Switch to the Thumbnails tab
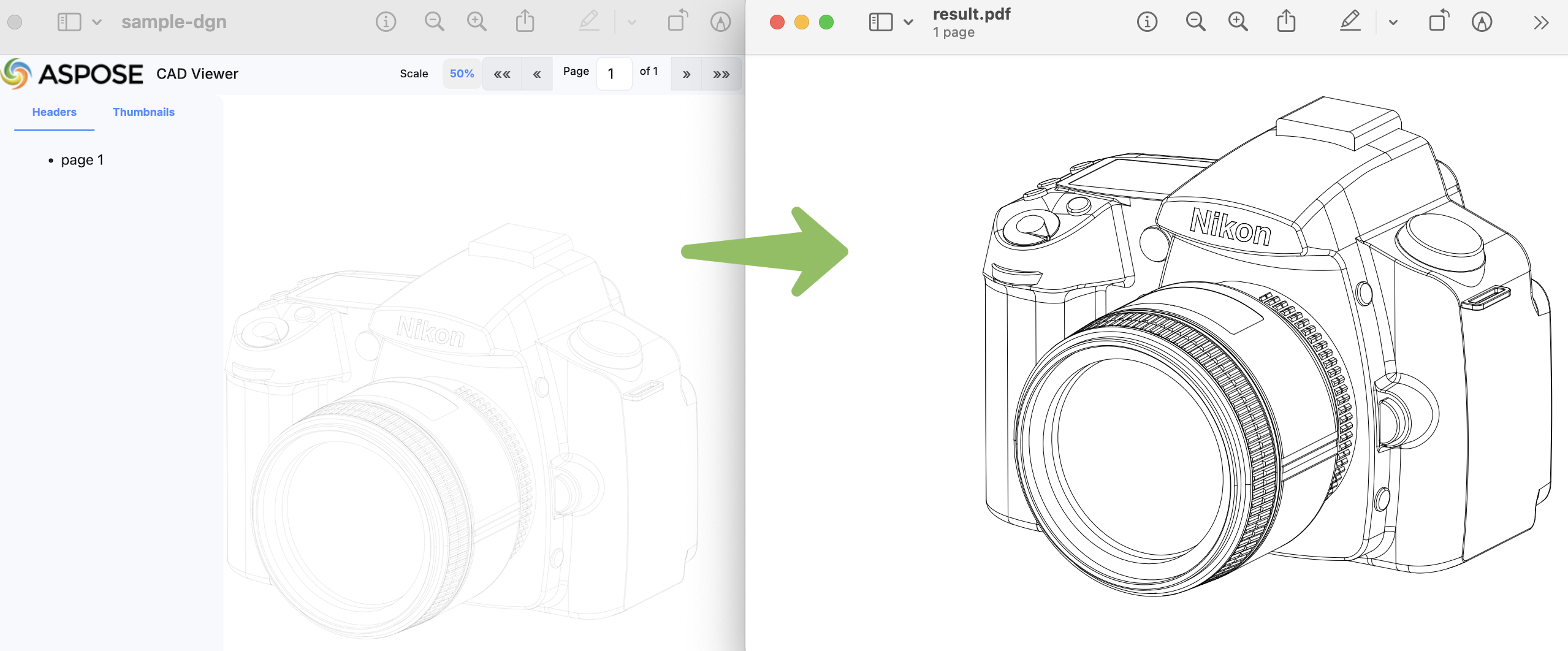 click(x=143, y=112)
